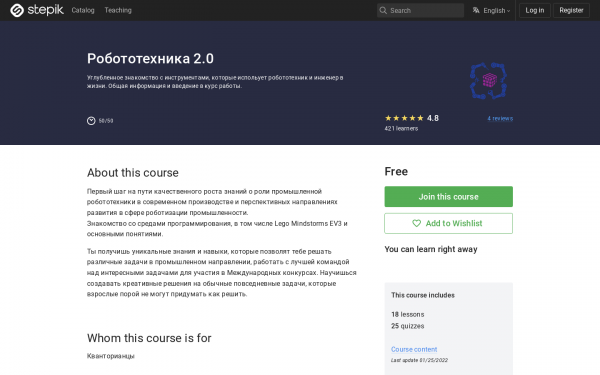Click the Робототехника 2.0 course title
The height and width of the screenshot is (375, 600).
pos(150,59)
